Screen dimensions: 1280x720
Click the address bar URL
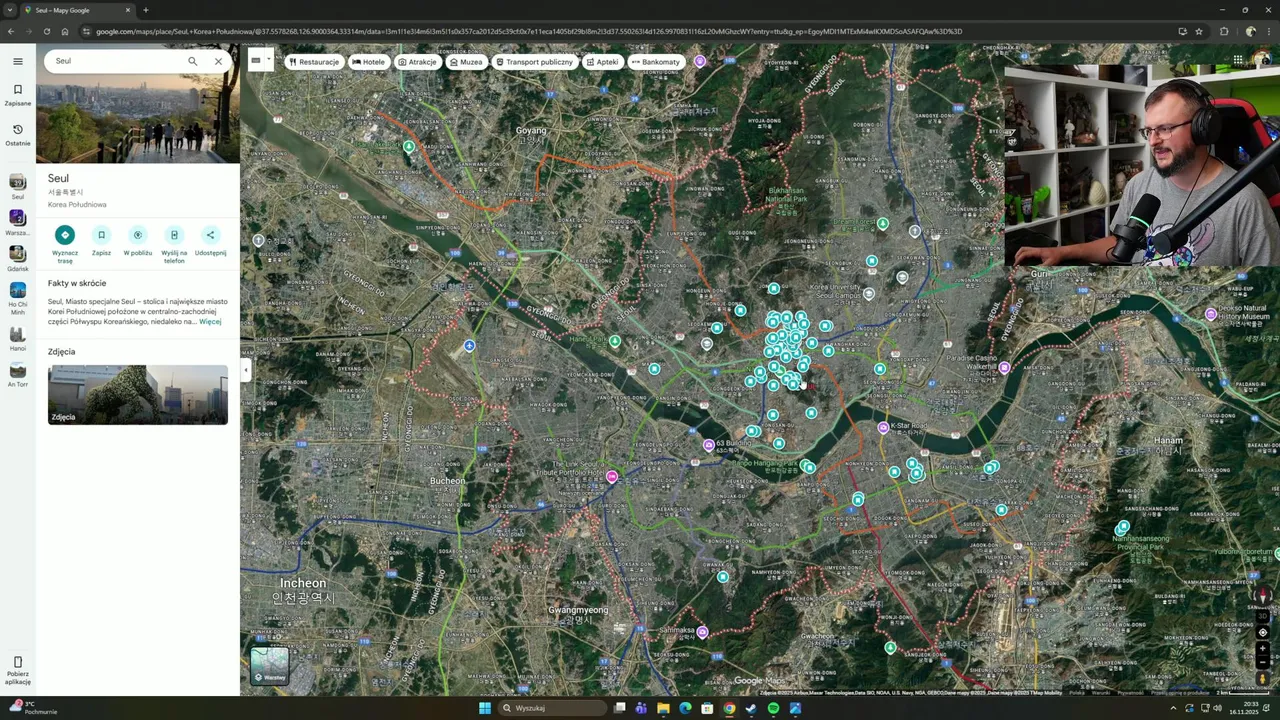(x=529, y=31)
